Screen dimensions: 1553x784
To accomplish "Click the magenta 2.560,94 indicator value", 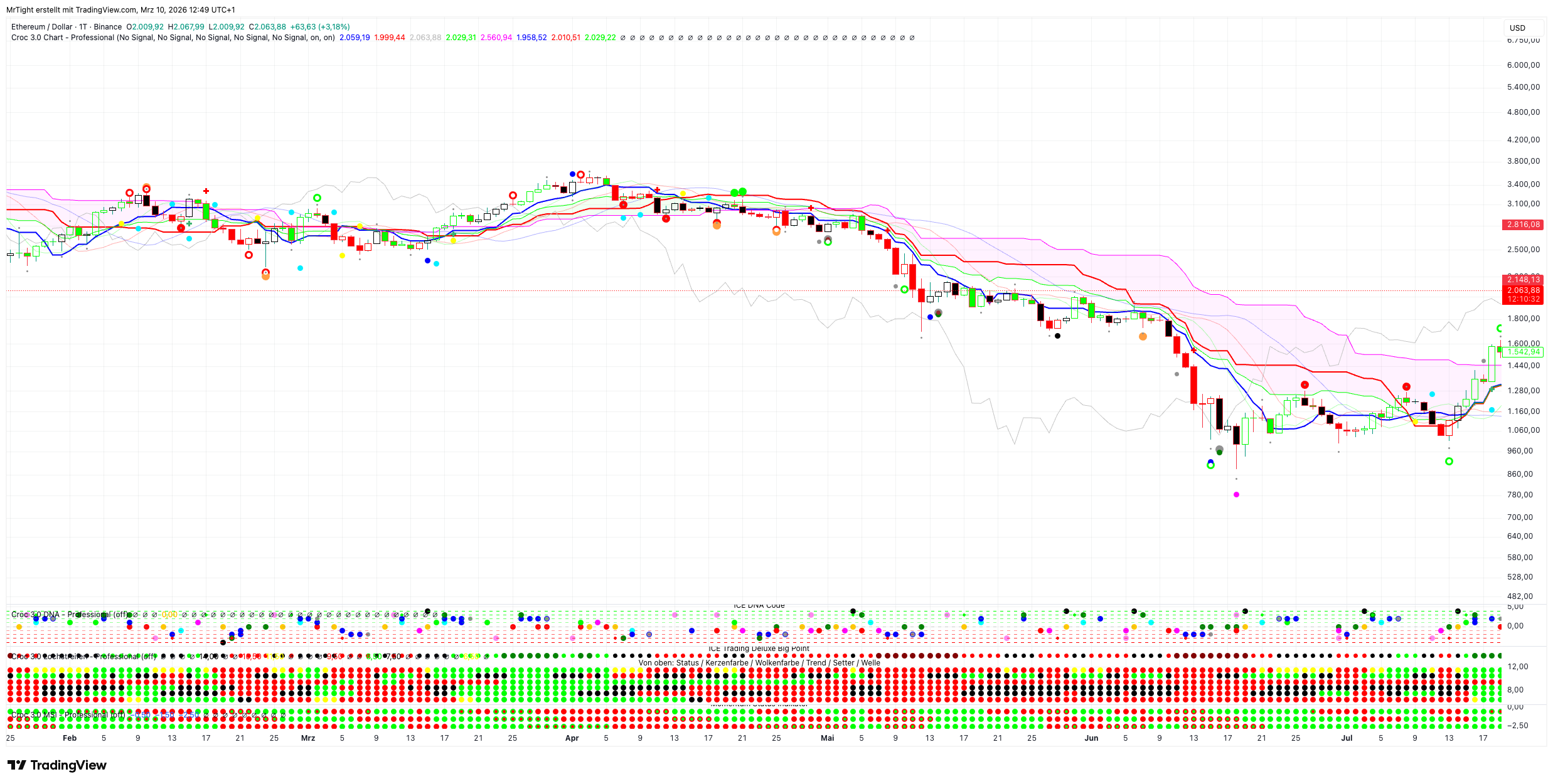I will pos(496,38).
